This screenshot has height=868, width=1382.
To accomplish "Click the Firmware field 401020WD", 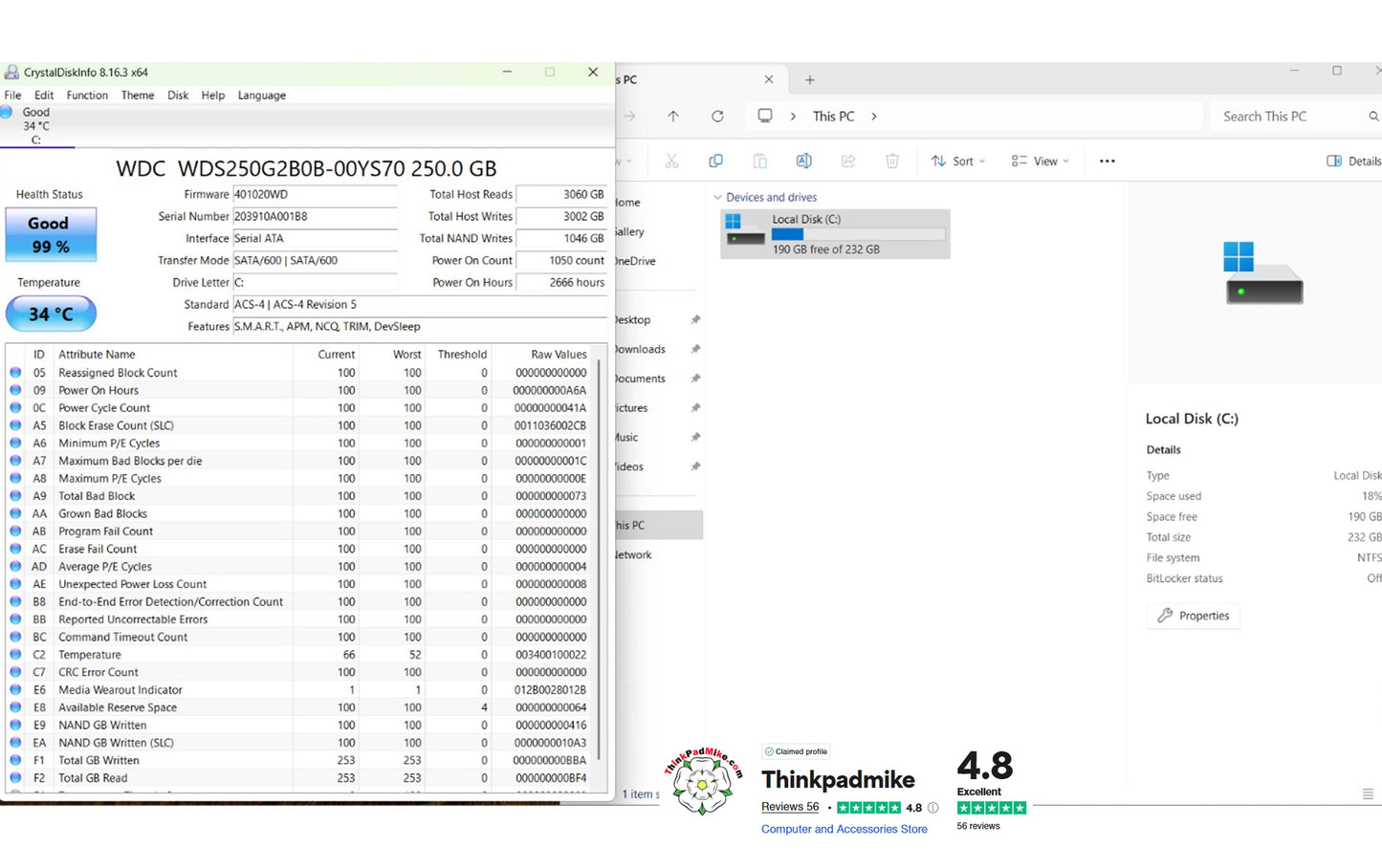I will [x=315, y=195].
